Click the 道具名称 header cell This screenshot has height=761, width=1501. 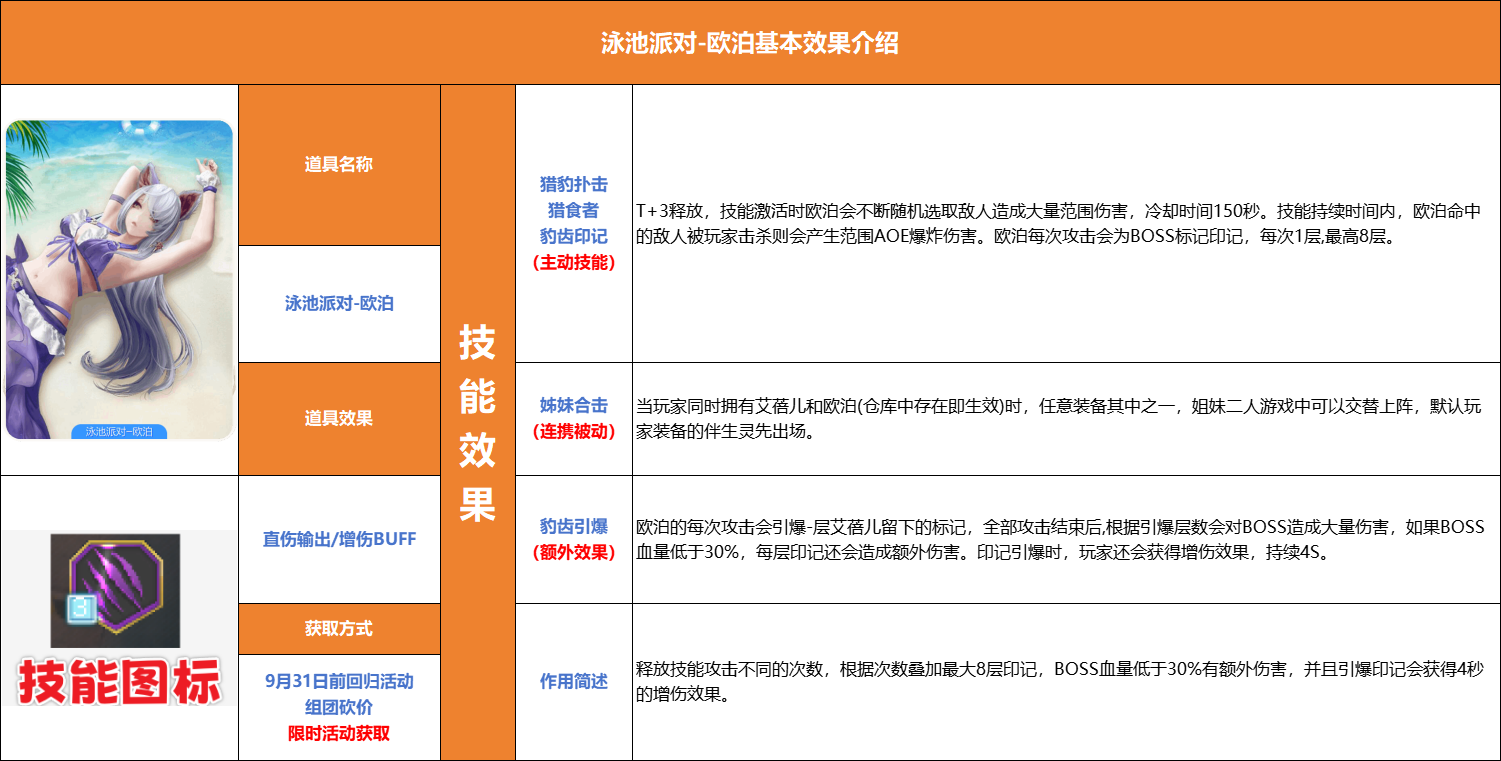(339, 165)
